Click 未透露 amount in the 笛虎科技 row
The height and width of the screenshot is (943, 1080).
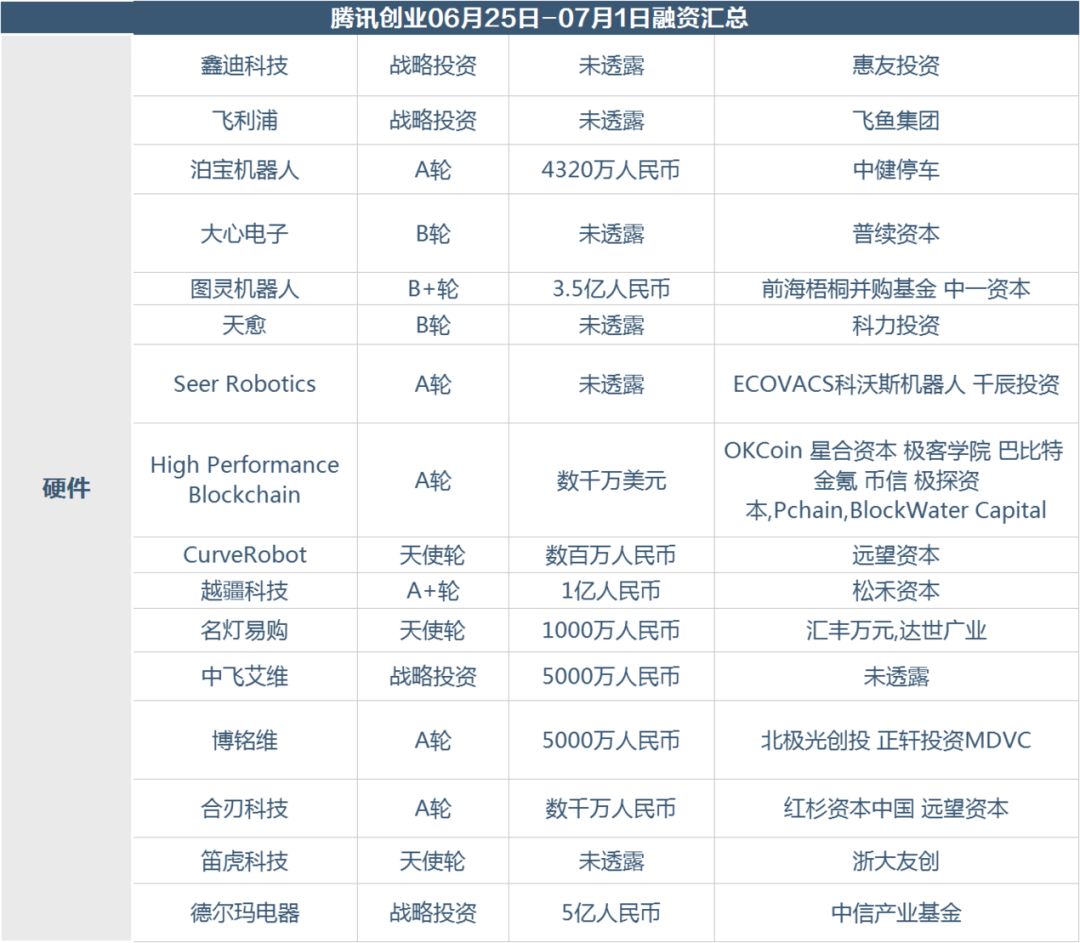click(x=611, y=862)
